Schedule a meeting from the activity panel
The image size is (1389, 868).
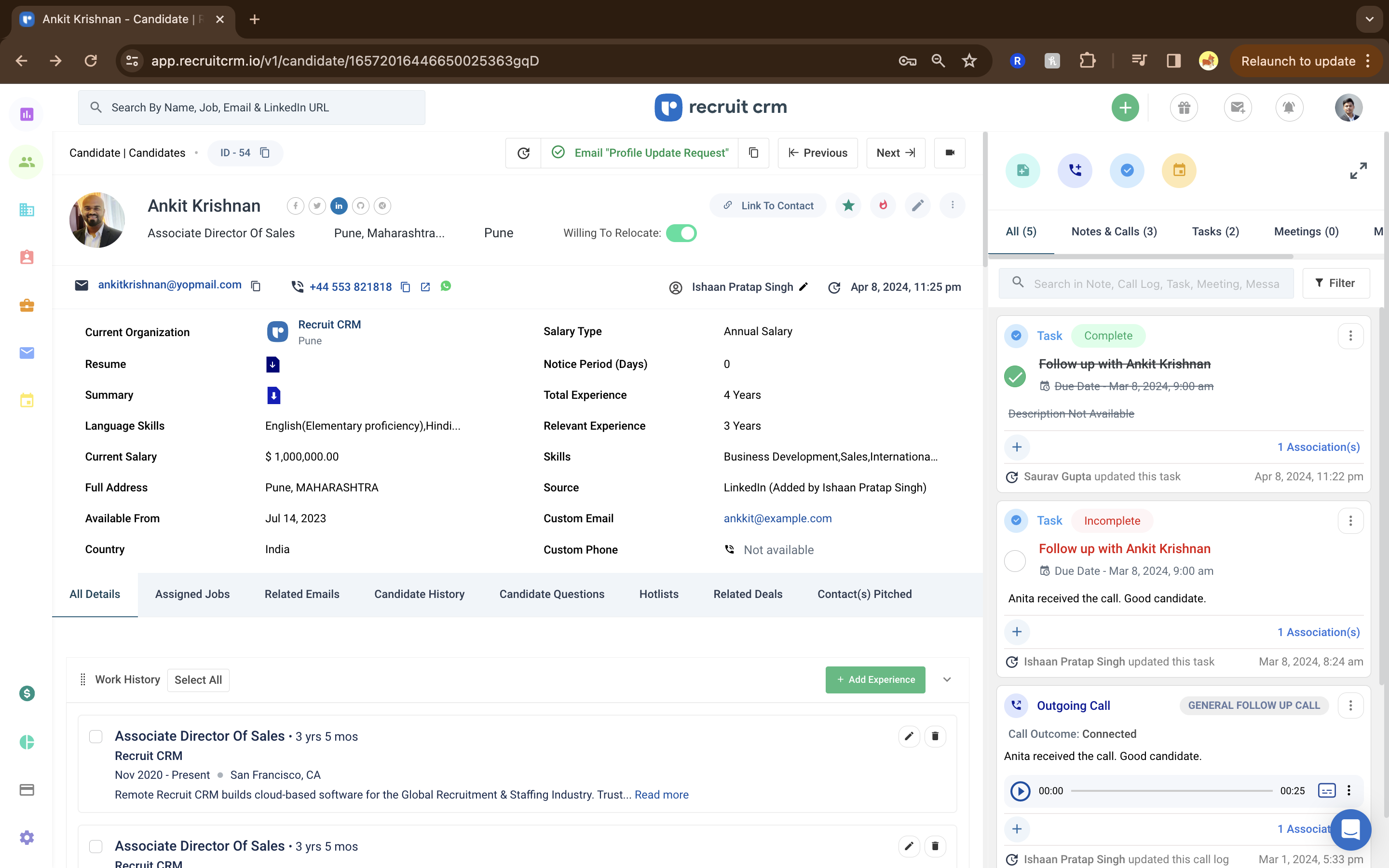[x=1179, y=170]
